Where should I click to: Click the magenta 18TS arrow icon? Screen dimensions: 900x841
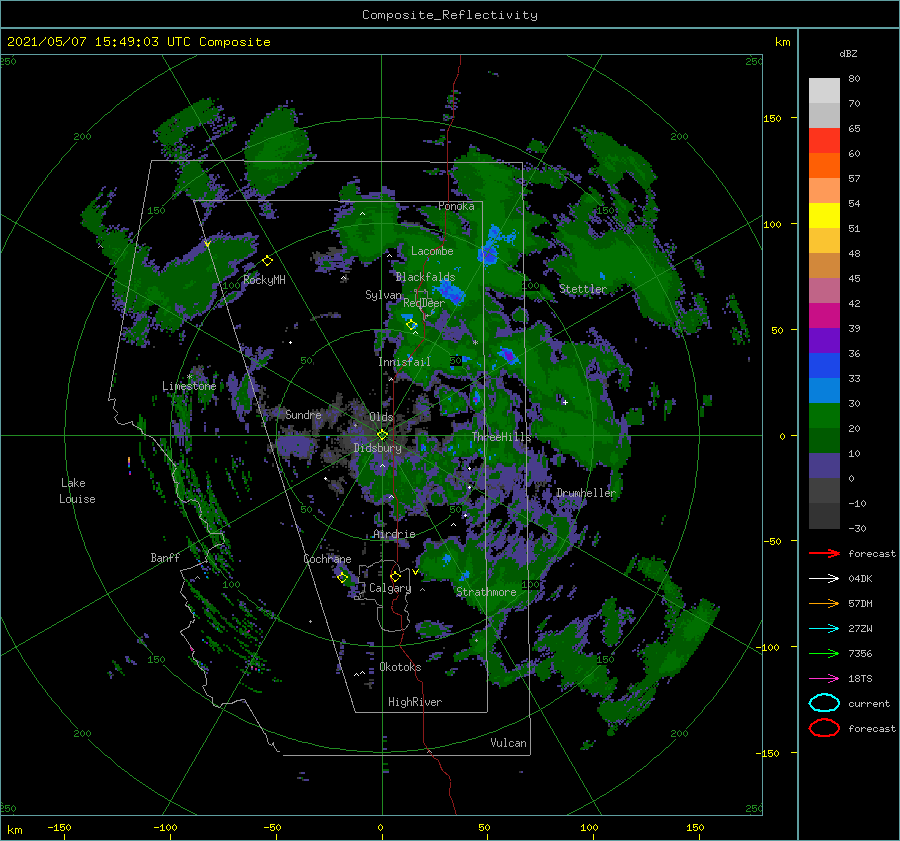point(824,679)
